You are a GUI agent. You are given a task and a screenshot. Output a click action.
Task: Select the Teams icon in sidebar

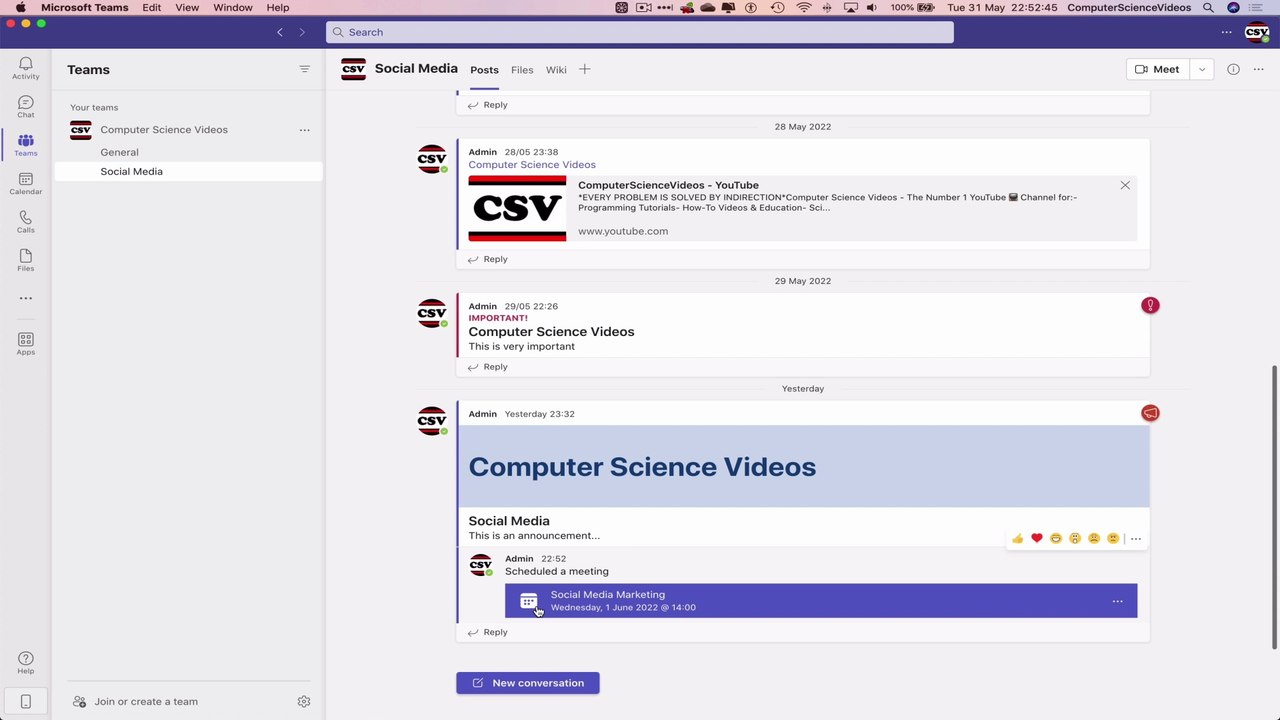click(26, 145)
